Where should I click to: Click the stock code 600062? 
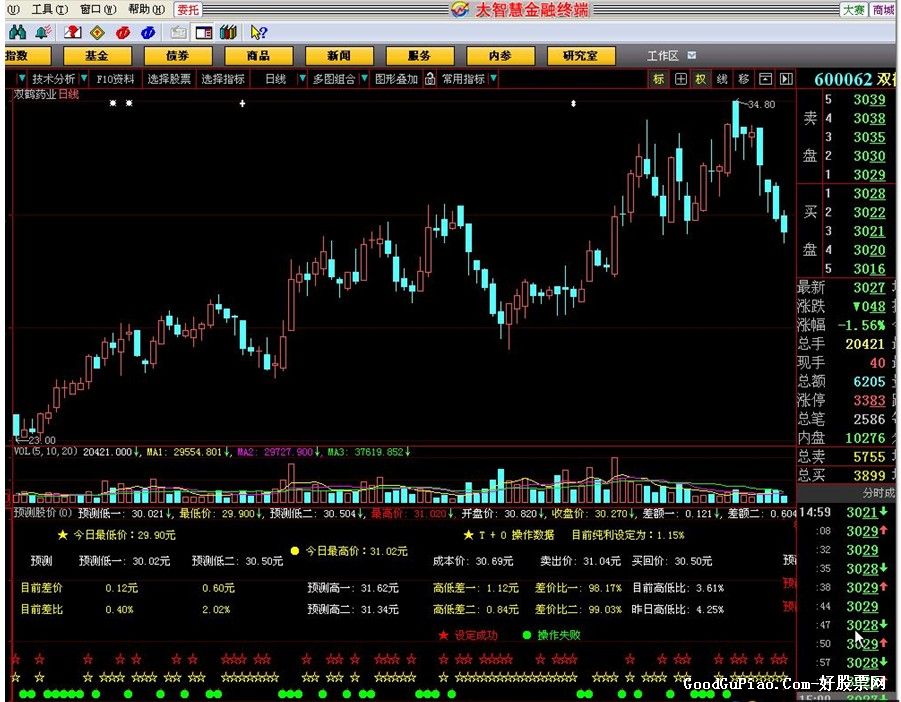(843, 79)
